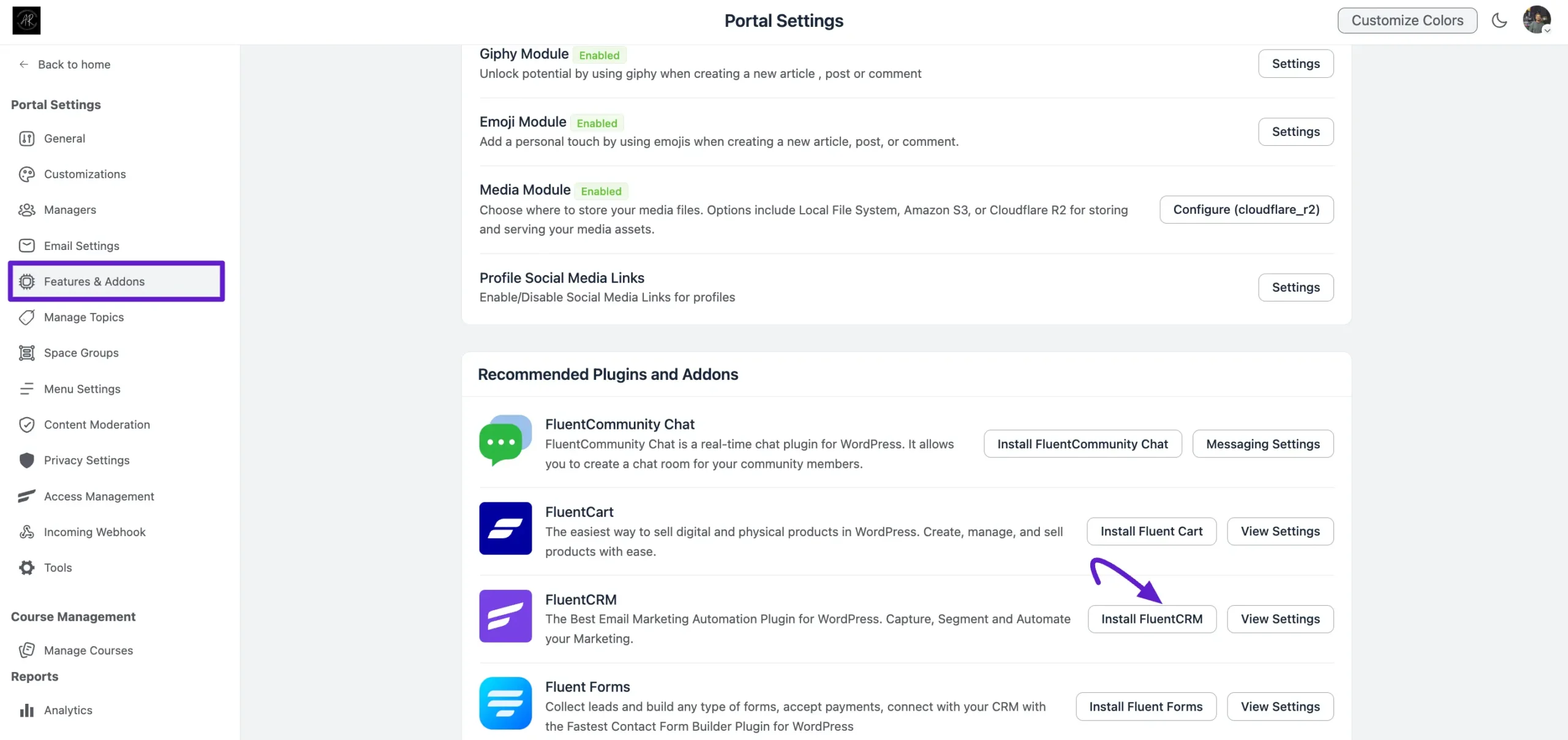Click the Space Groups icon
This screenshot has width=1568, height=740.
26,353
